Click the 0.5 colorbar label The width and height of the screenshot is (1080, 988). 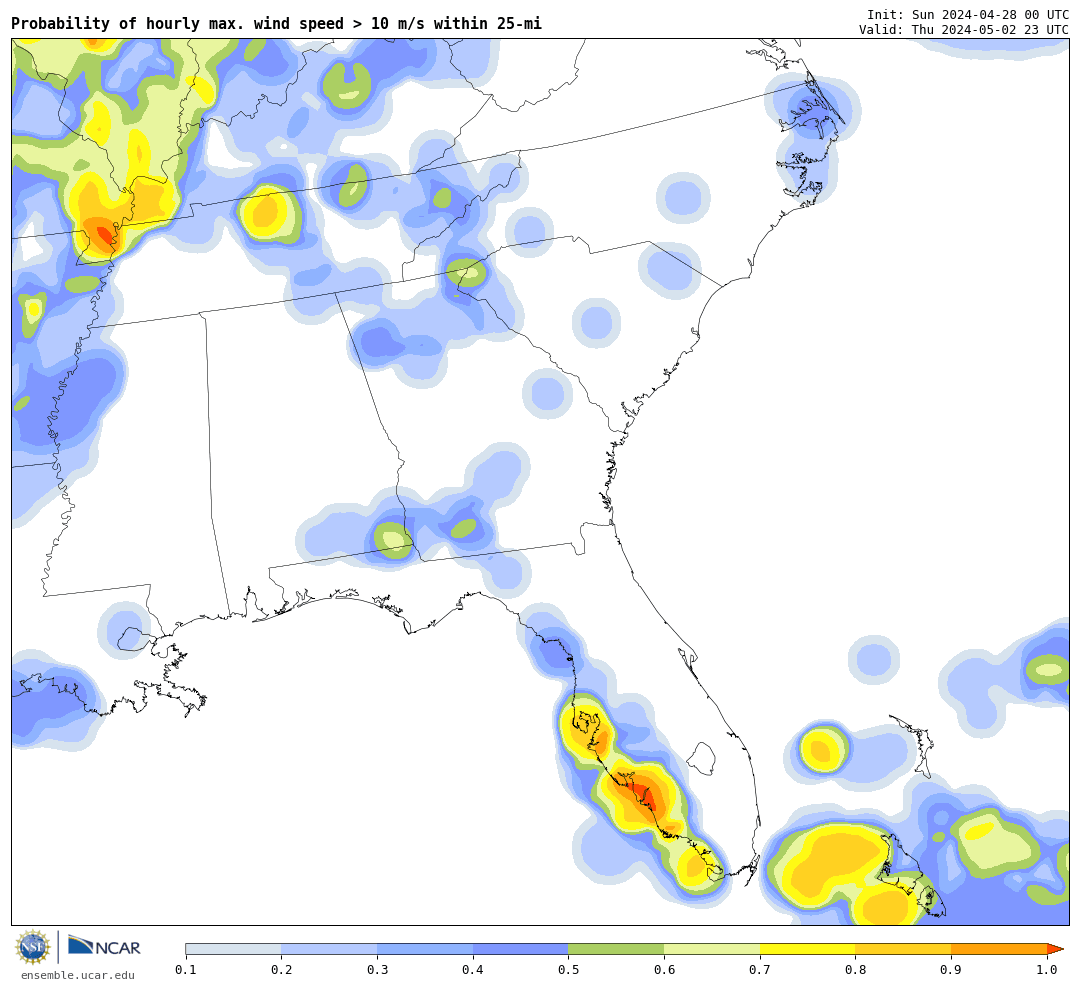coord(568,970)
